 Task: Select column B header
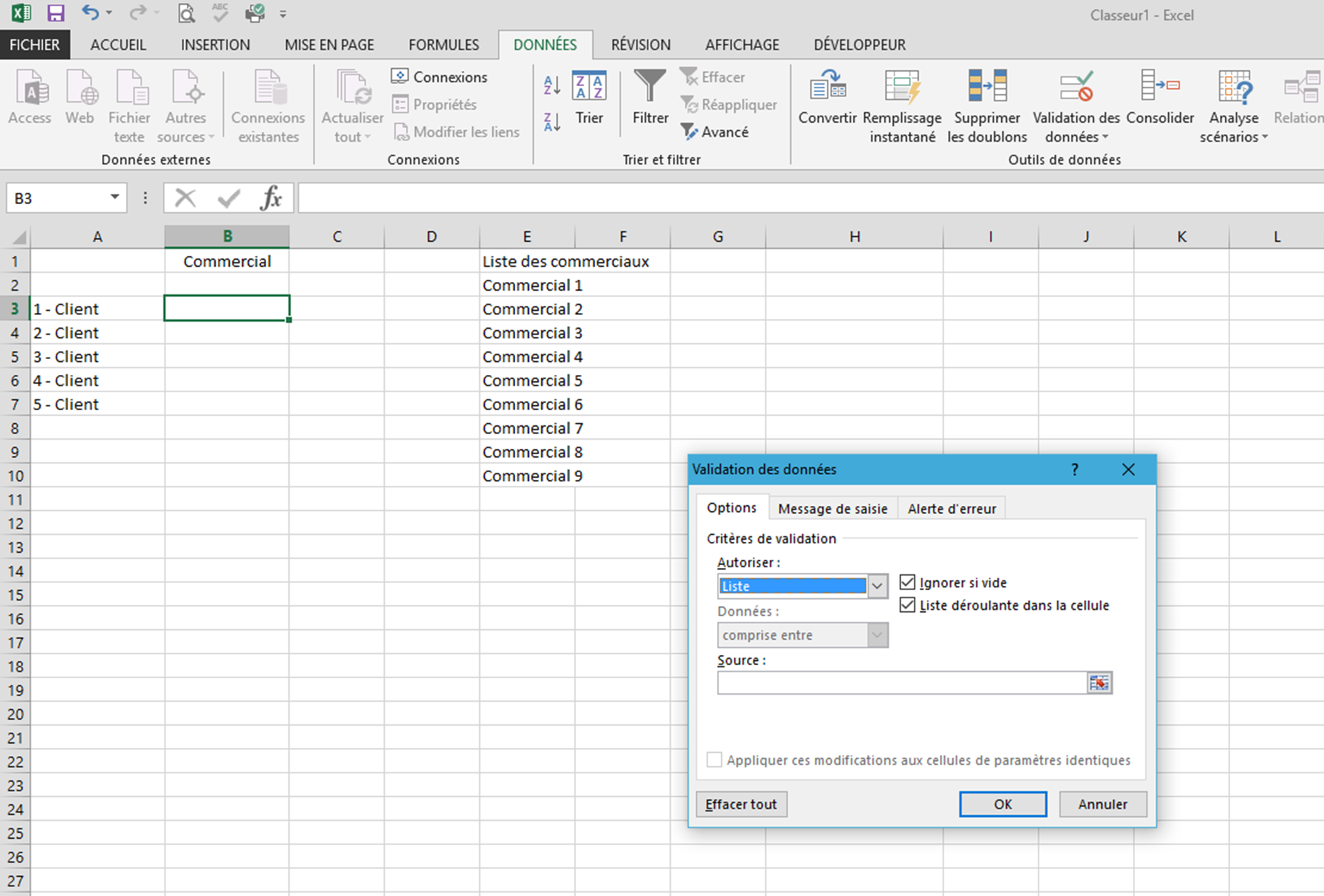coord(227,237)
